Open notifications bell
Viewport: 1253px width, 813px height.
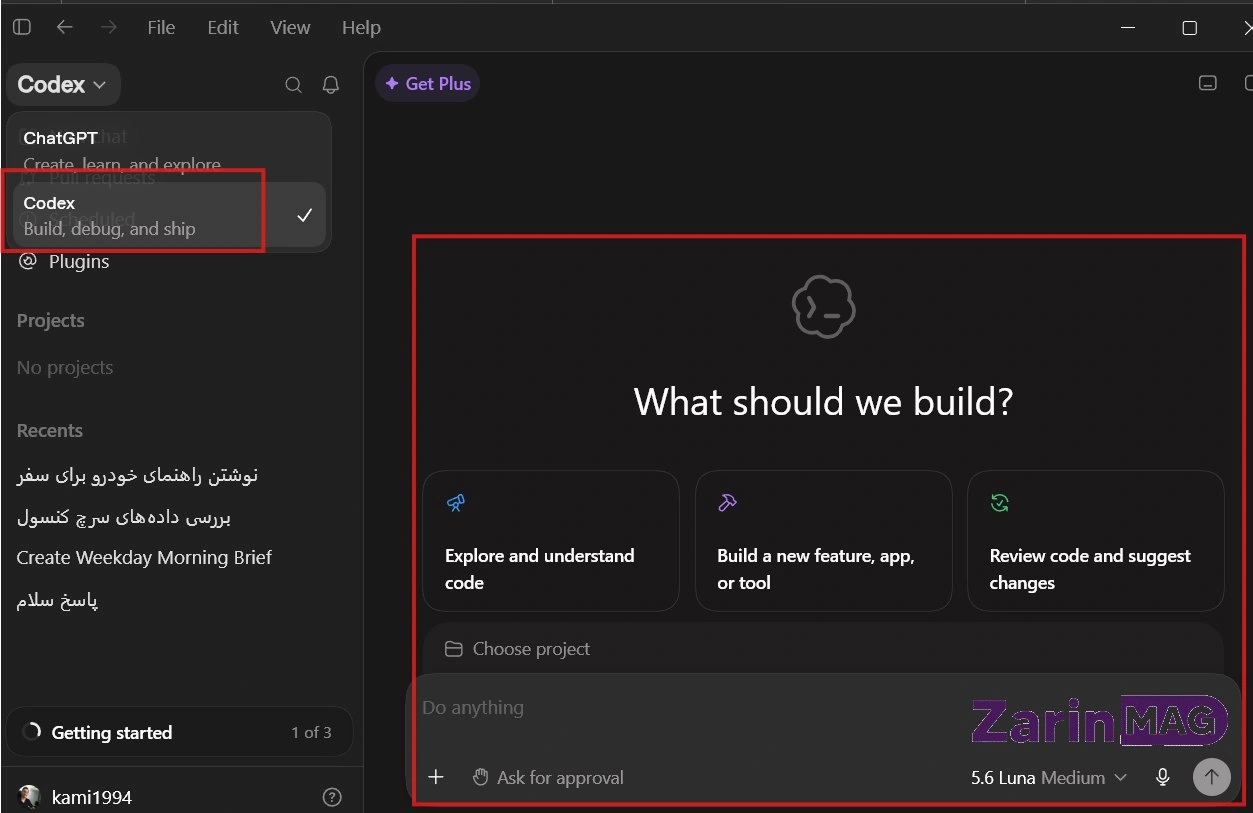coord(331,85)
